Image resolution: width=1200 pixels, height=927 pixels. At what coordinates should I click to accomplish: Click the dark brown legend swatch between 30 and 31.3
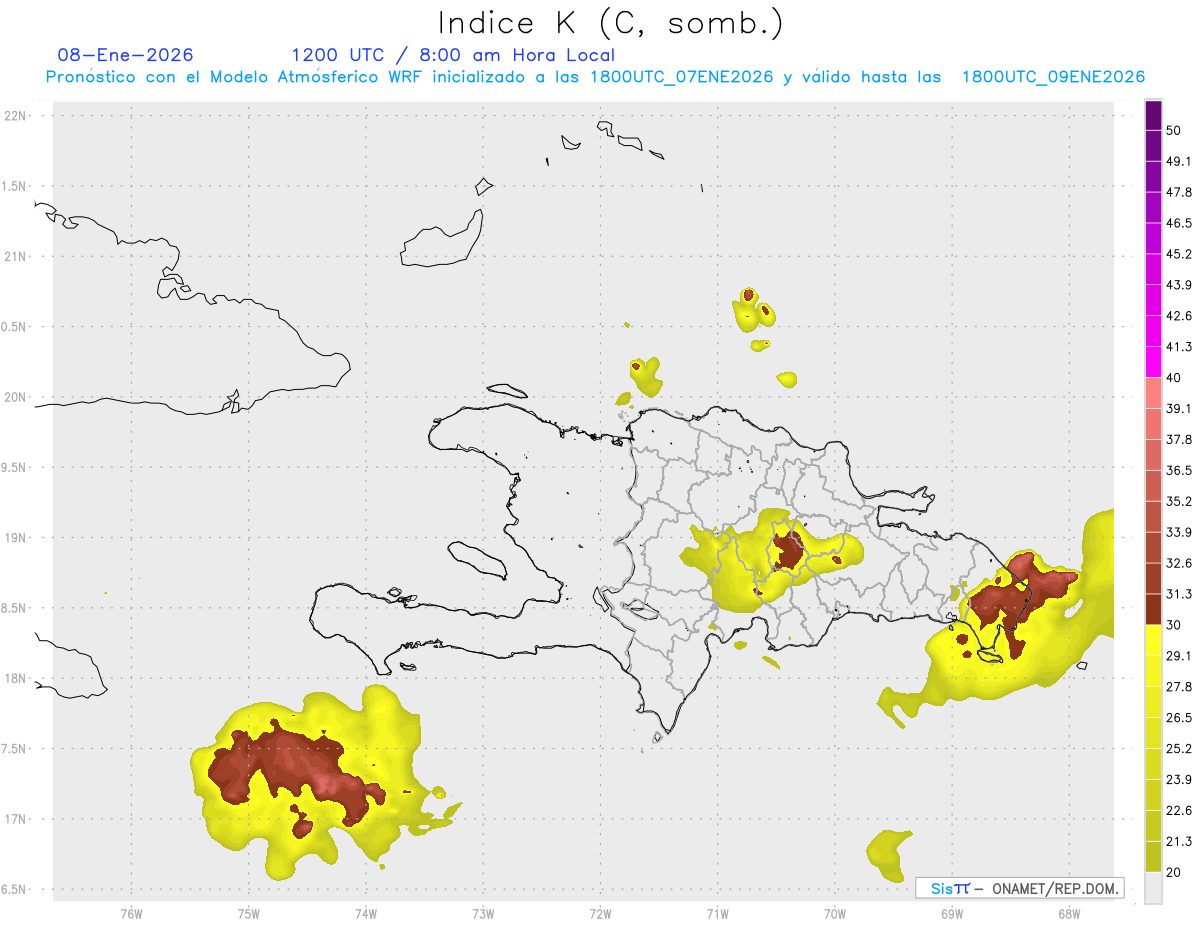[1153, 609]
